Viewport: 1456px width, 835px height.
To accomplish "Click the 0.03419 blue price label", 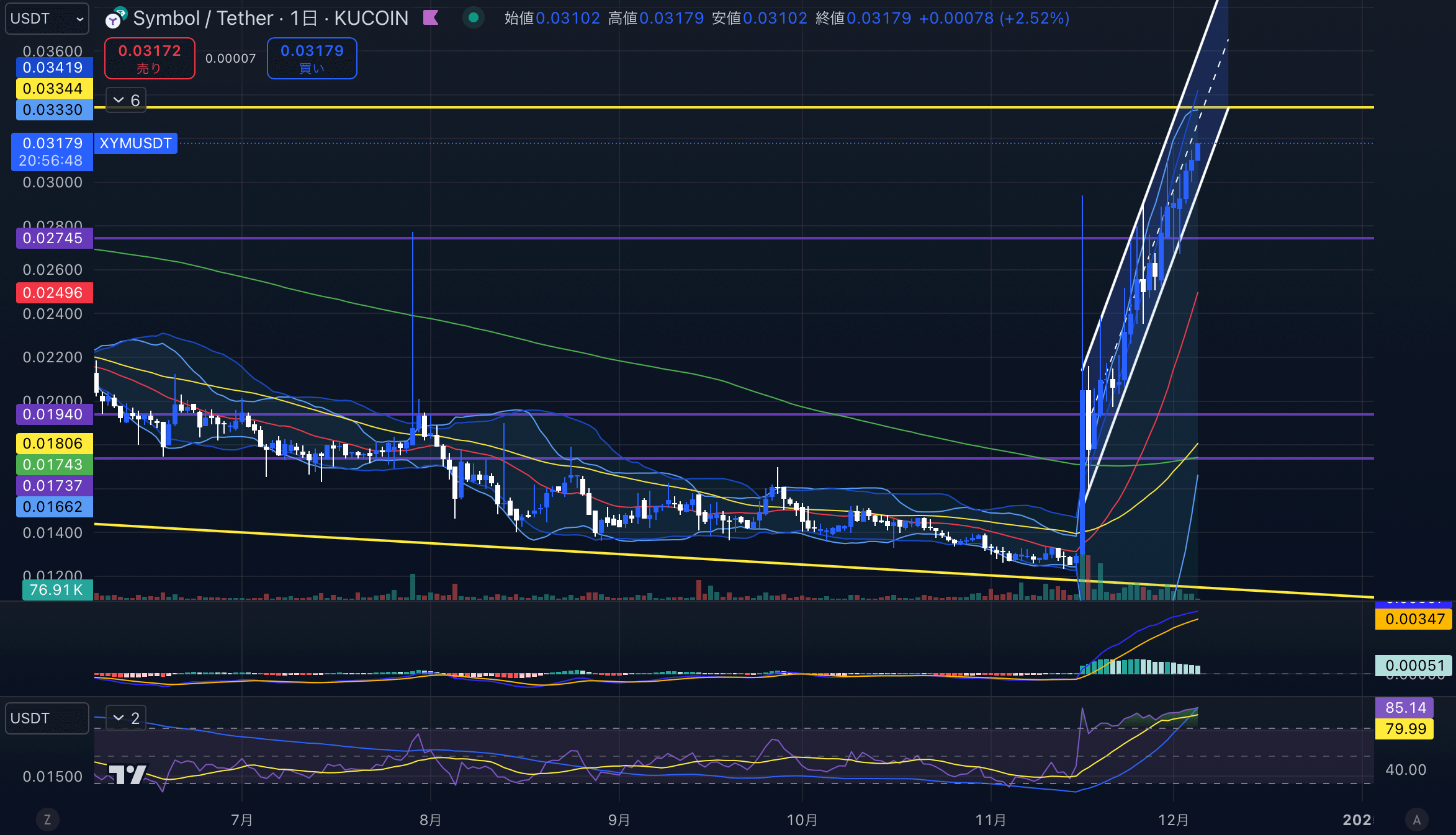I will [x=54, y=68].
